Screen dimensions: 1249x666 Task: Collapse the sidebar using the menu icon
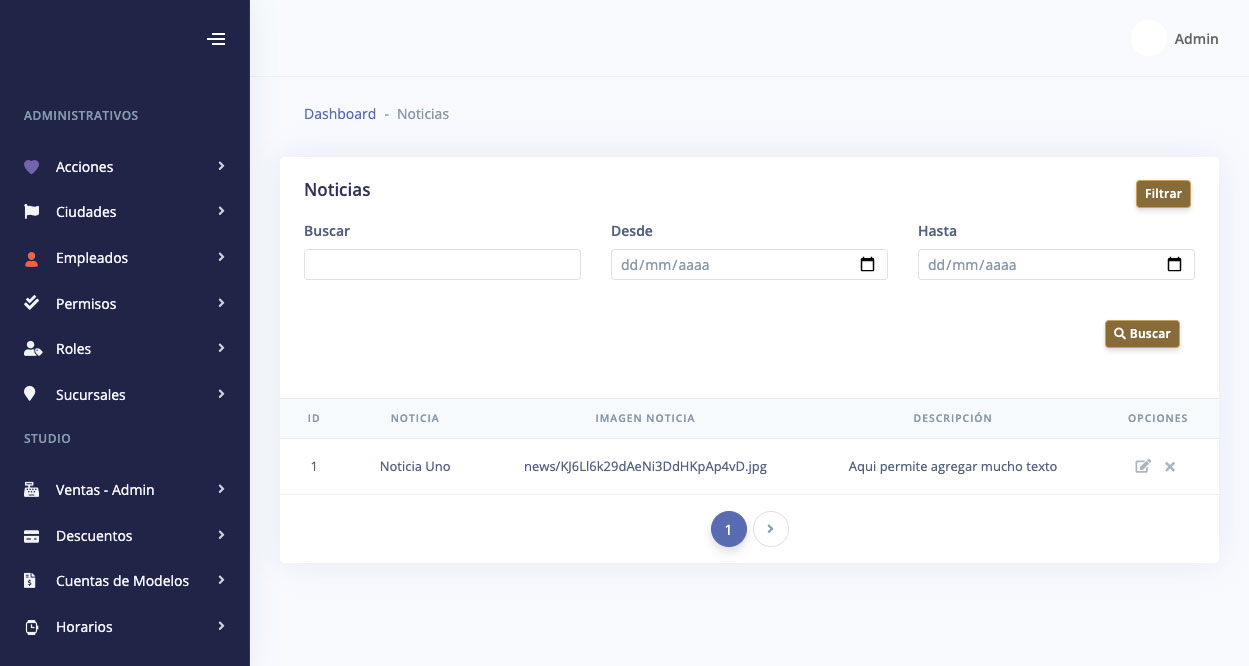216,39
